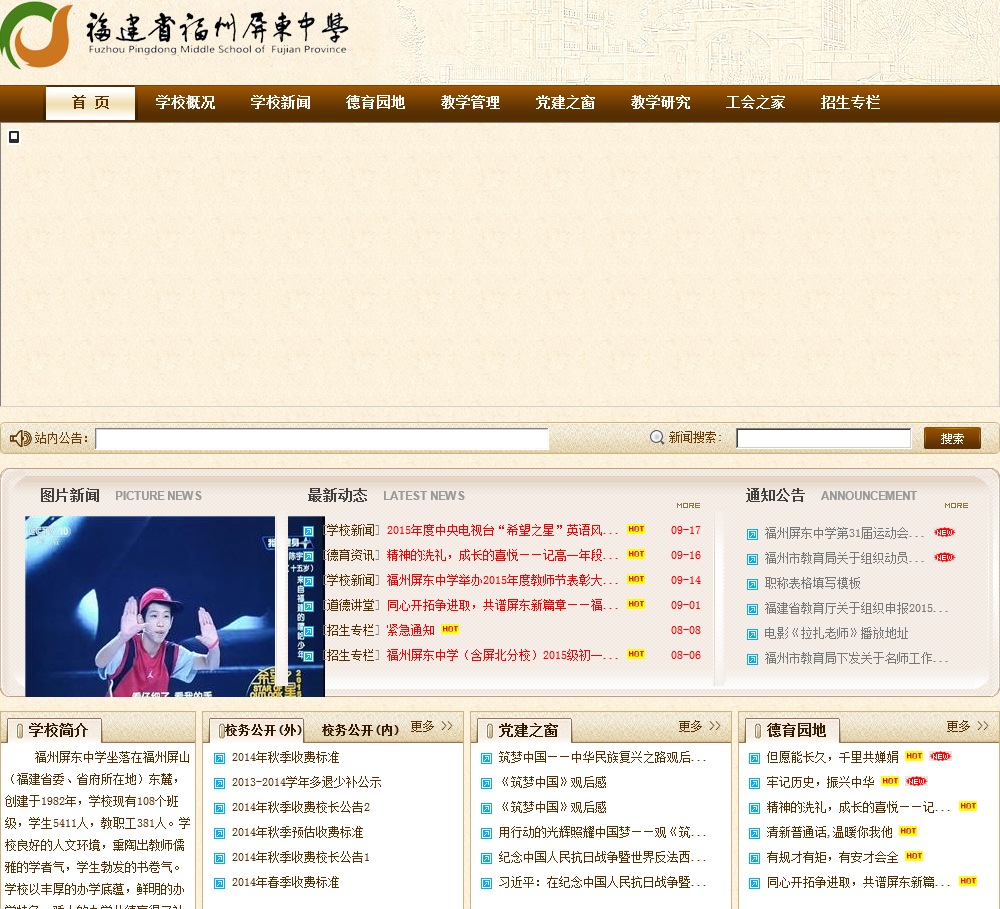Click bullet icon before 福州屏东中学第31届运动会

click(x=753, y=534)
